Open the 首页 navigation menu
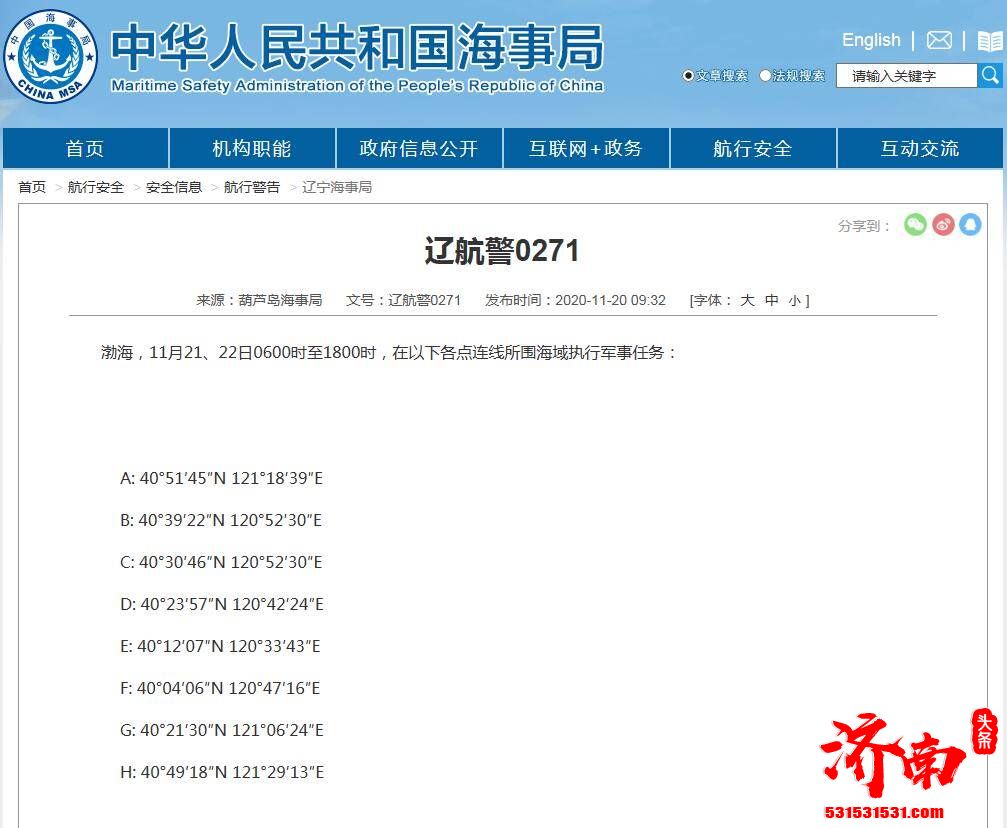 84,148
